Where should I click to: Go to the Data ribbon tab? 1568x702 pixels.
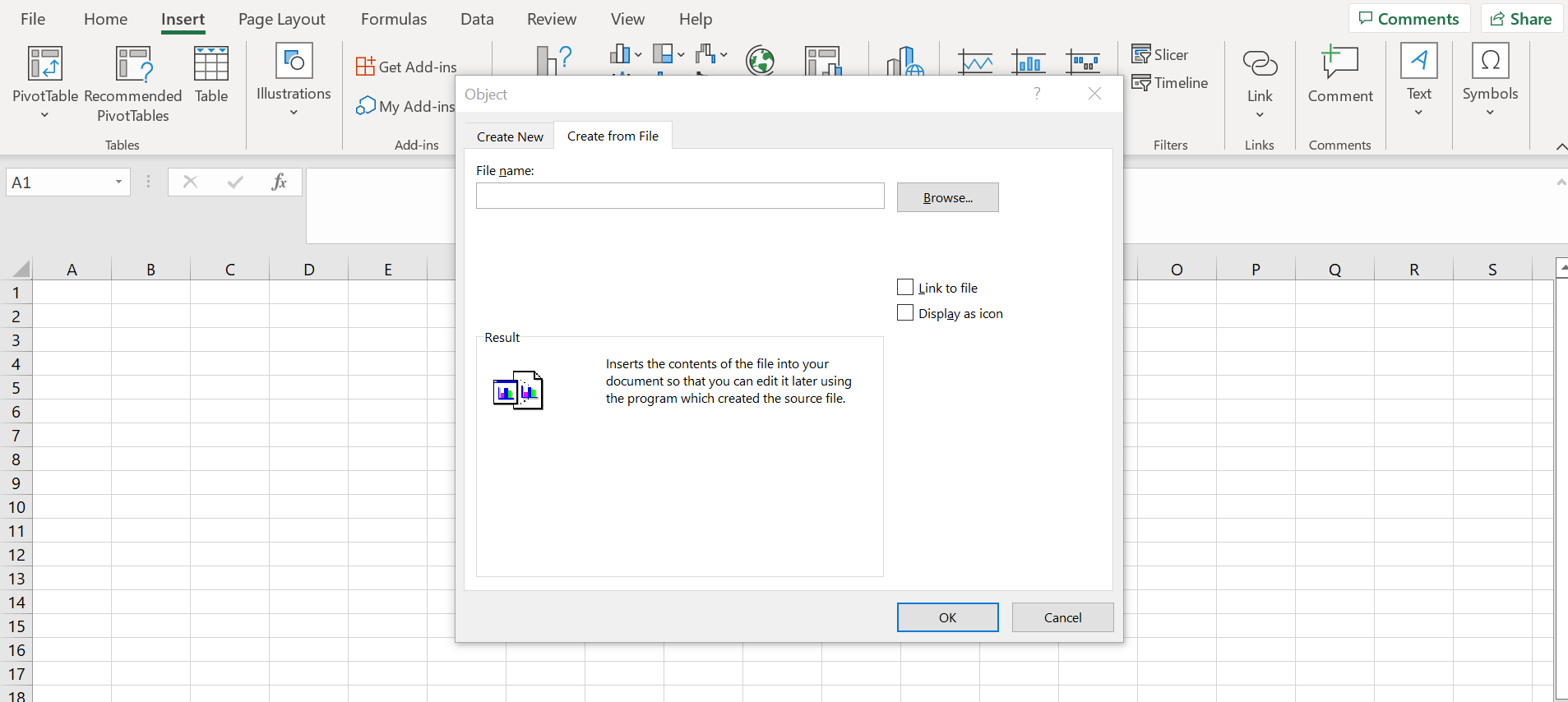tap(477, 19)
